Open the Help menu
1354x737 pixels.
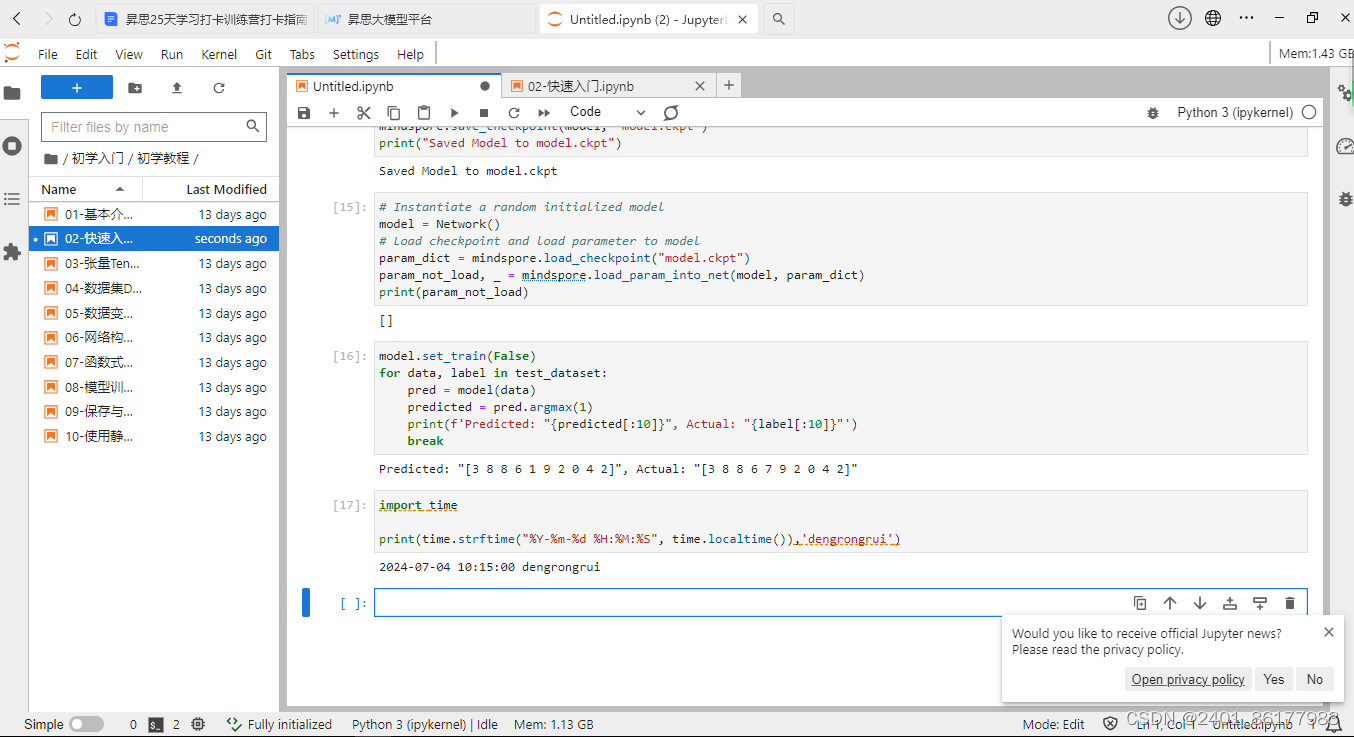pos(410,54)
